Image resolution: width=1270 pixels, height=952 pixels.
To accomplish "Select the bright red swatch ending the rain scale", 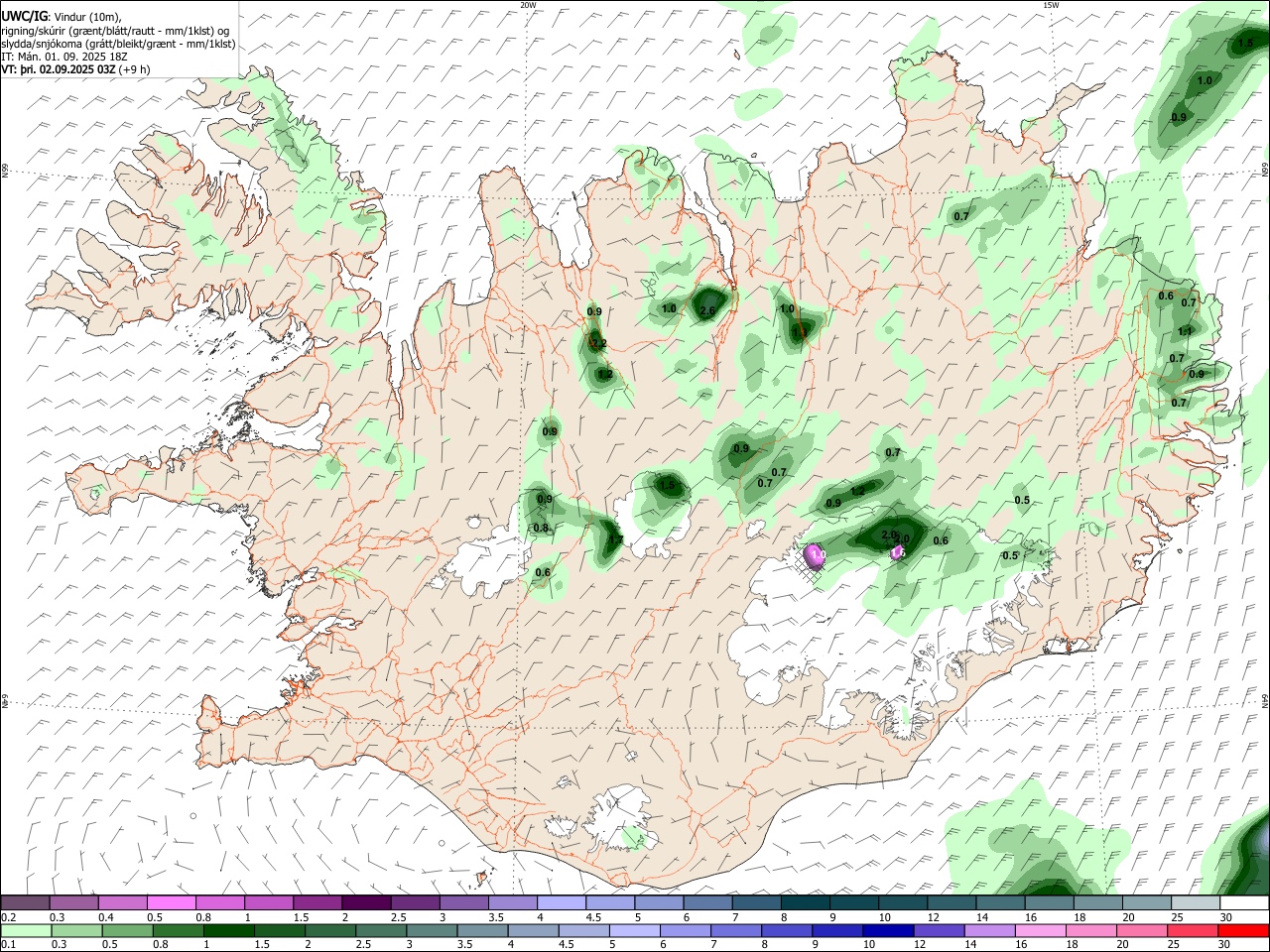I will 1244,931.
